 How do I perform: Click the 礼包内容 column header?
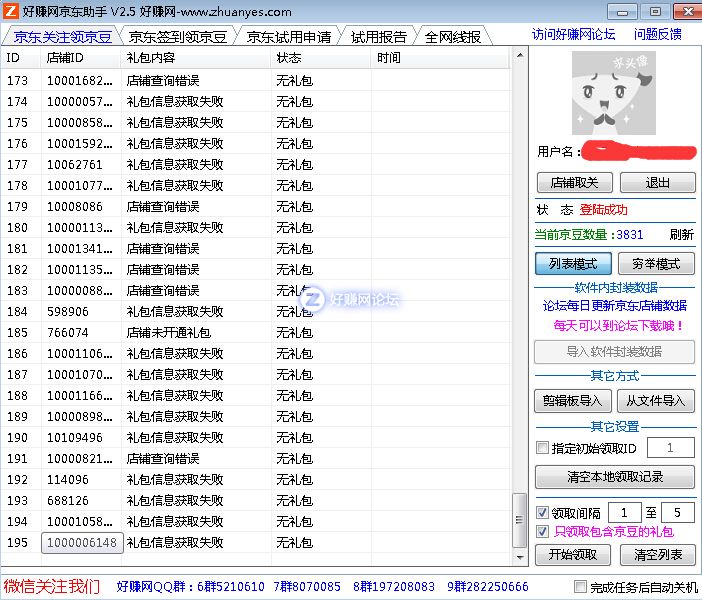[x=196, y=58]
